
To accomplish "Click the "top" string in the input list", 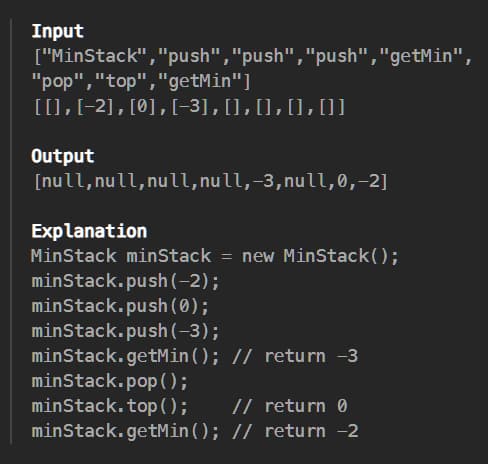I will click(121, 82).
